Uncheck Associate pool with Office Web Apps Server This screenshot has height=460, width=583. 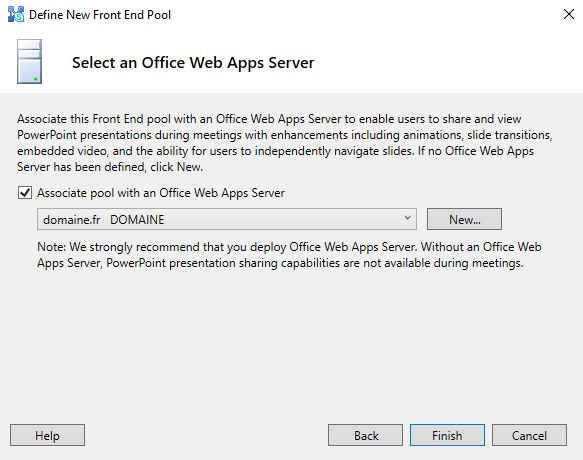click(25, 193)
